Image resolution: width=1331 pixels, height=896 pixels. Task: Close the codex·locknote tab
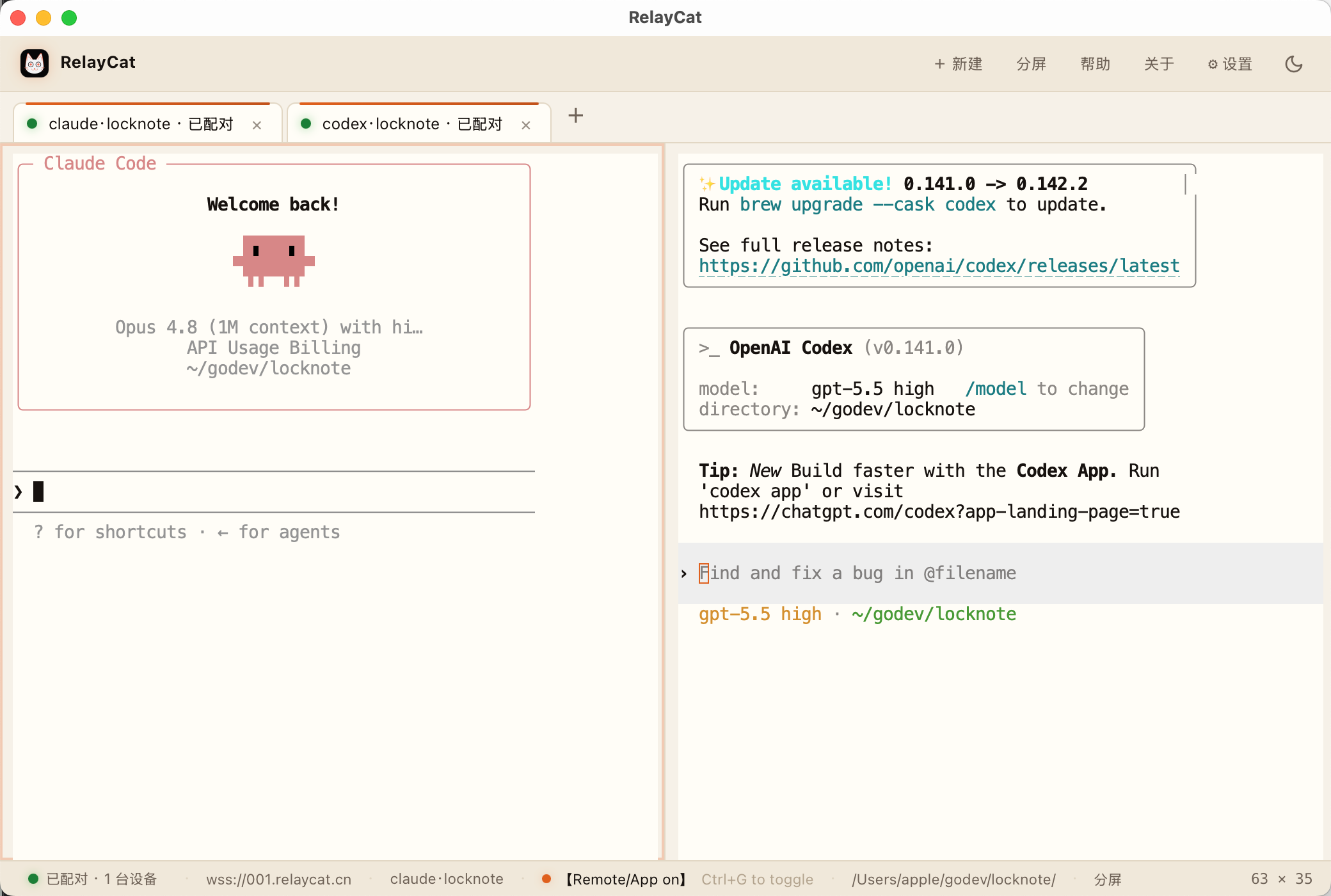tap(526, 125)
